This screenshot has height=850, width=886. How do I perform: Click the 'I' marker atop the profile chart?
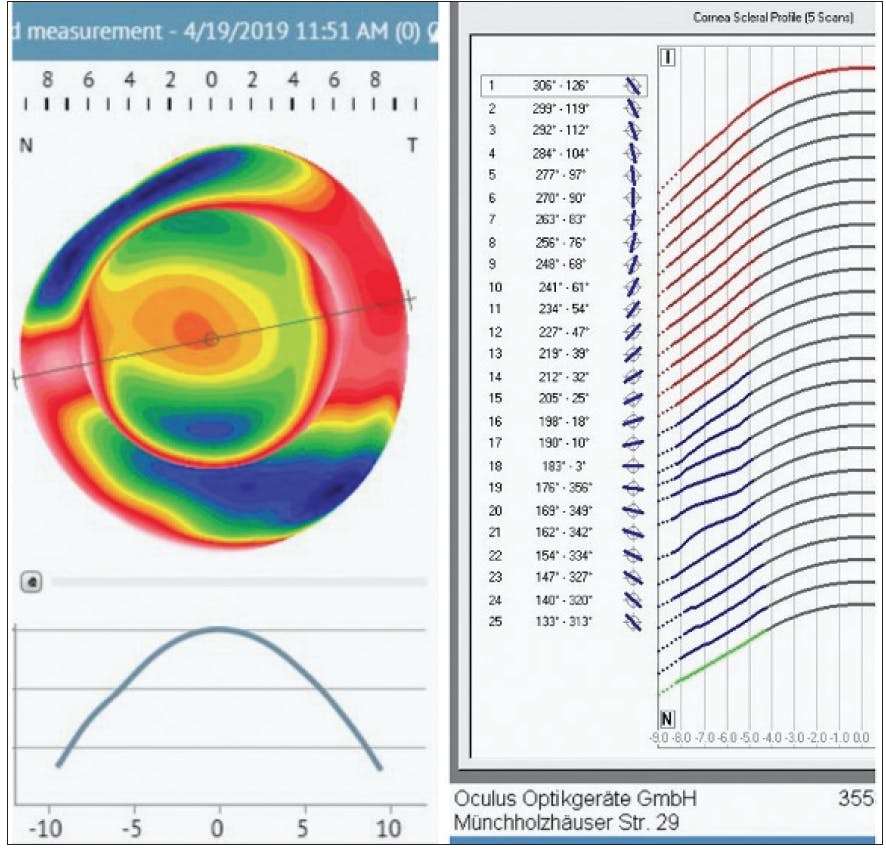[x=668, y=58]
